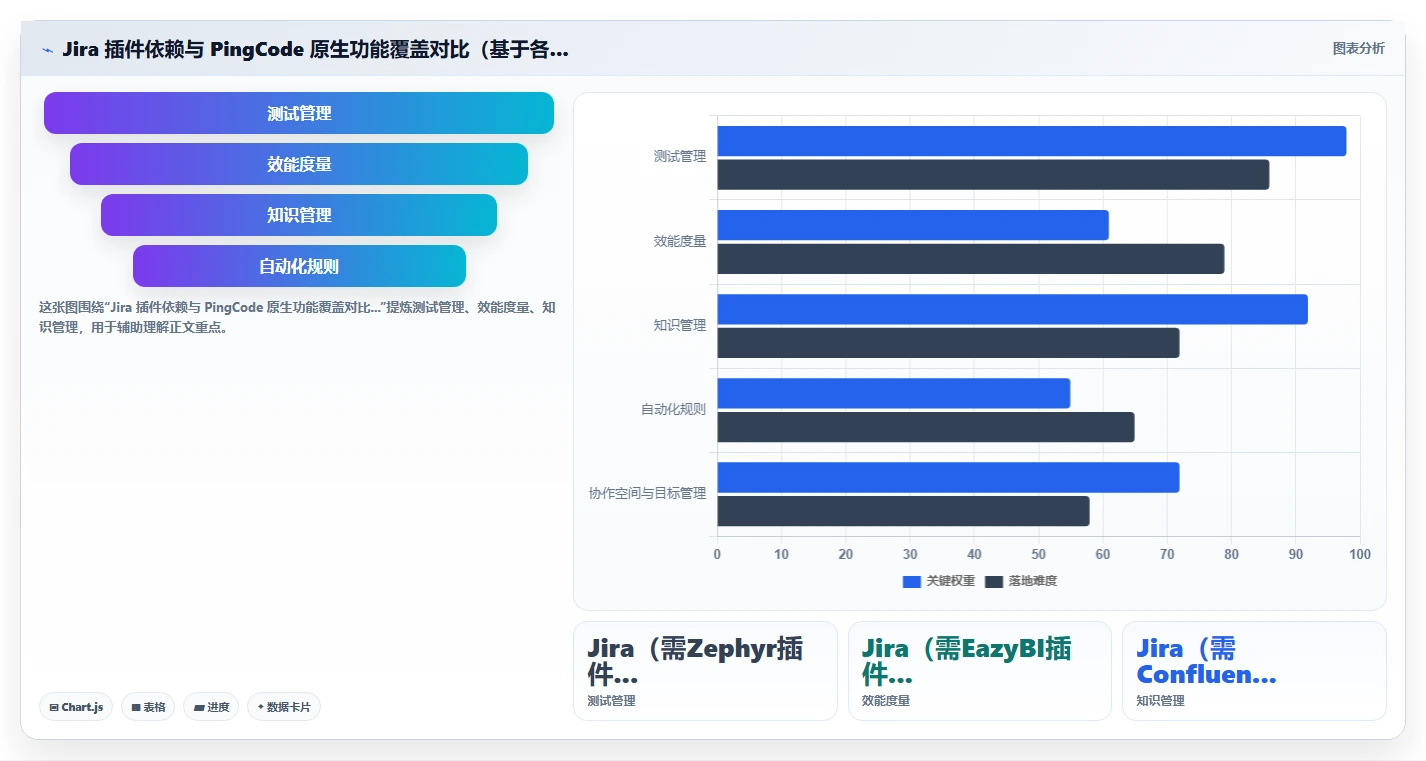Click the description paragraph under the funnel
The width and height of the screenshot is (1426, 761).
coord(297,317)
